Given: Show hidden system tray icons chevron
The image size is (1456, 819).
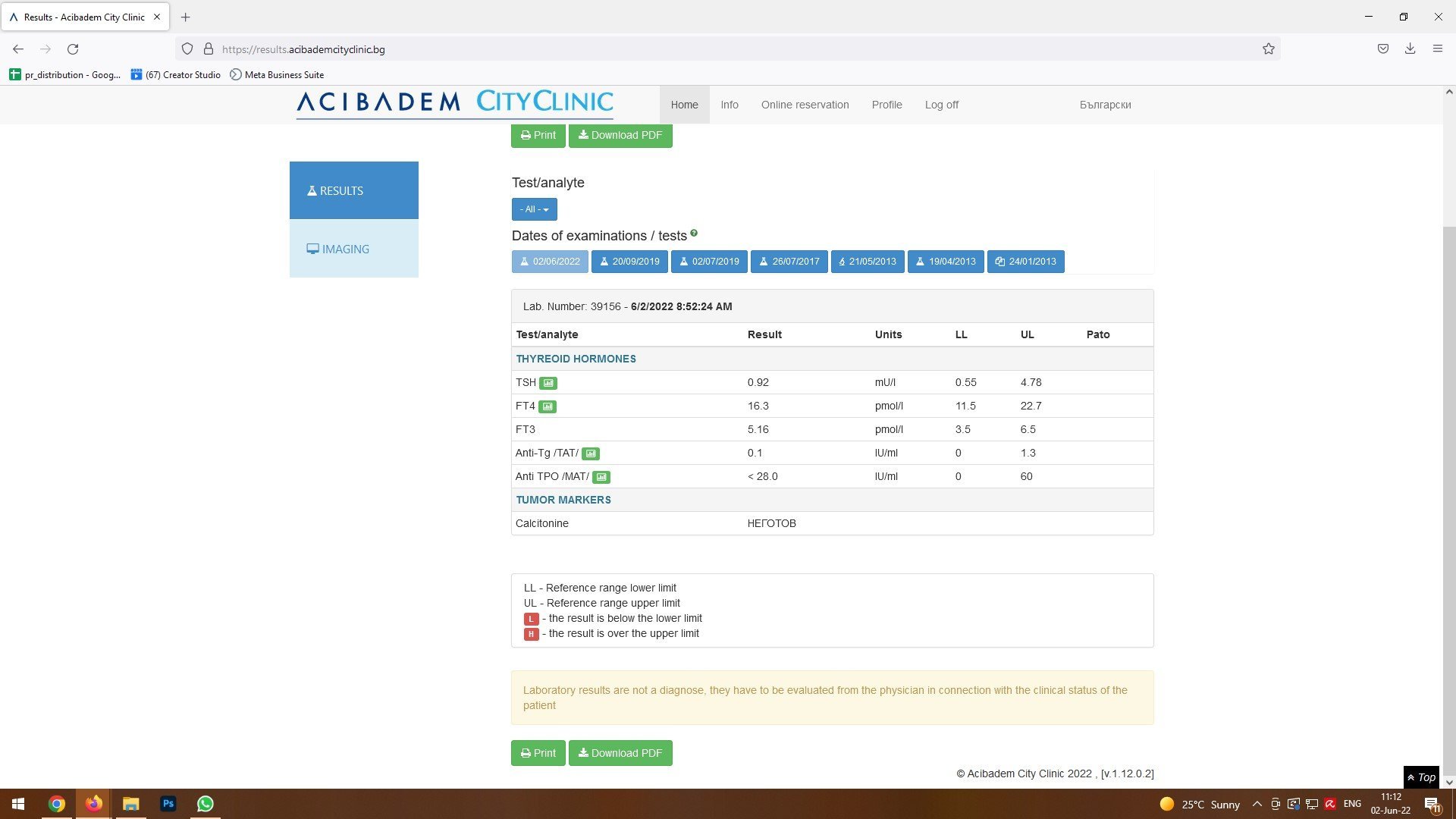Looking at the screenshot, I should pos(1257,804).
